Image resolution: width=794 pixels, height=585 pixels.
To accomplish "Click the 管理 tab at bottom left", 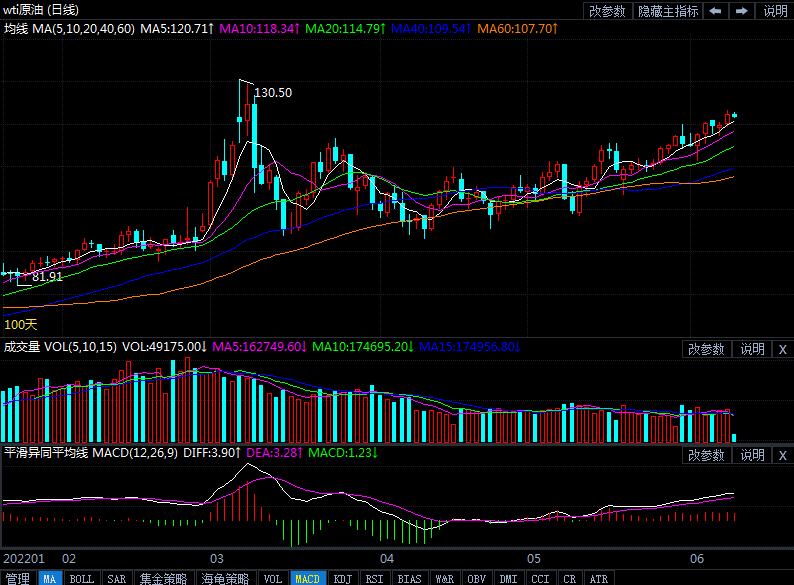I will click(17, 578).
